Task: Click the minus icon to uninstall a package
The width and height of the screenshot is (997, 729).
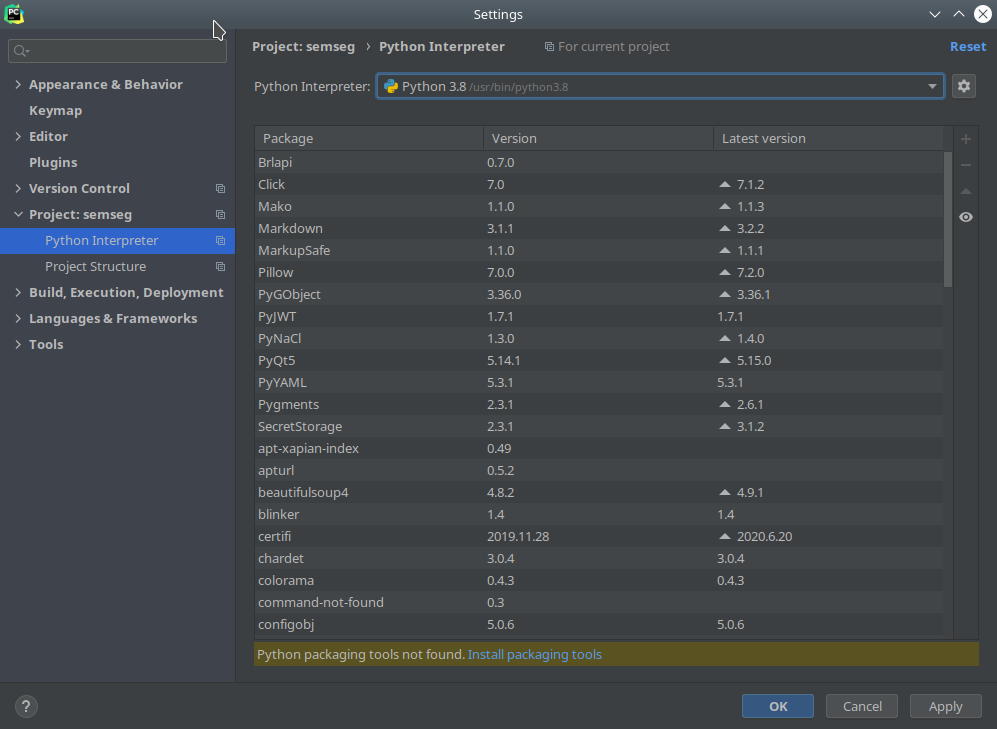Action: [963, 165]
